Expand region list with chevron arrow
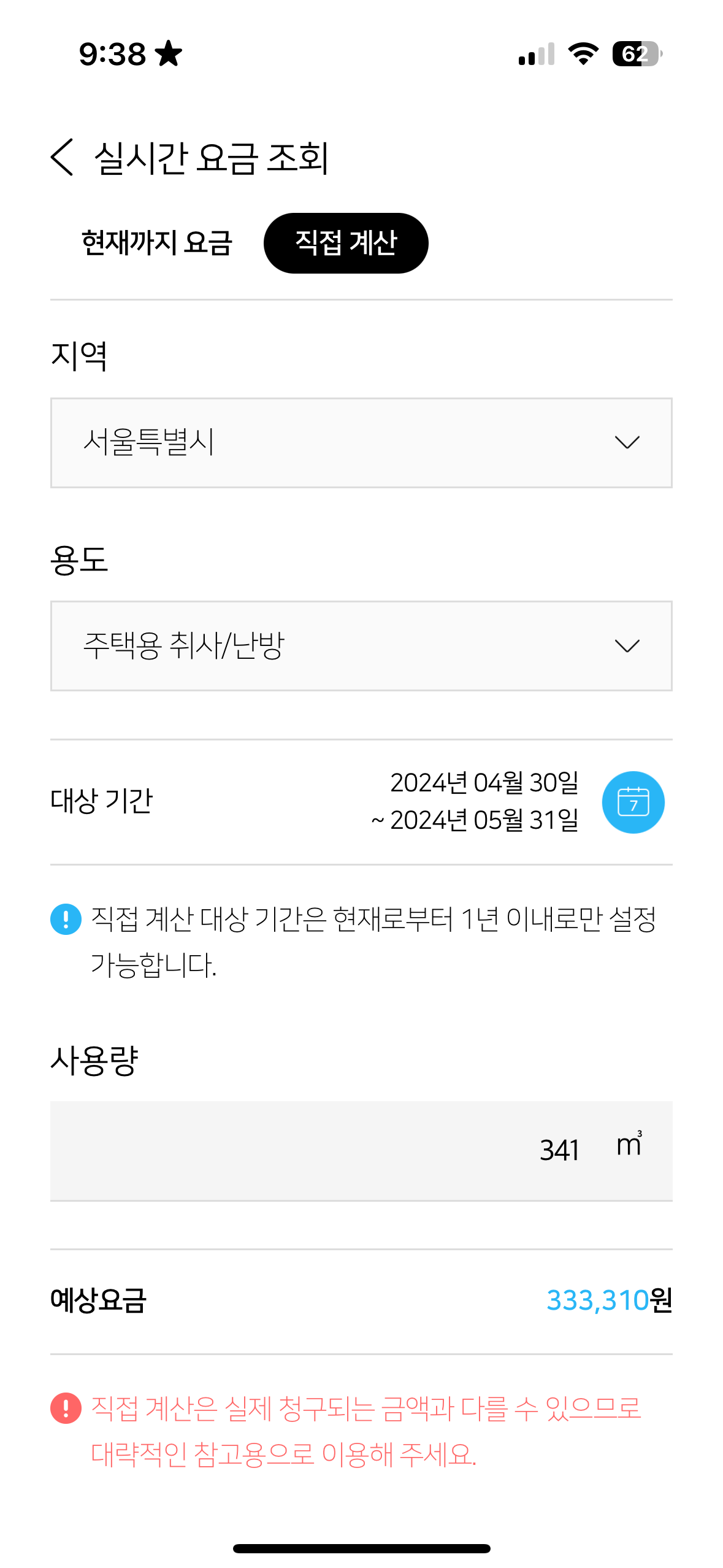This screenshot has width=723, height=1568. point(627,443)
